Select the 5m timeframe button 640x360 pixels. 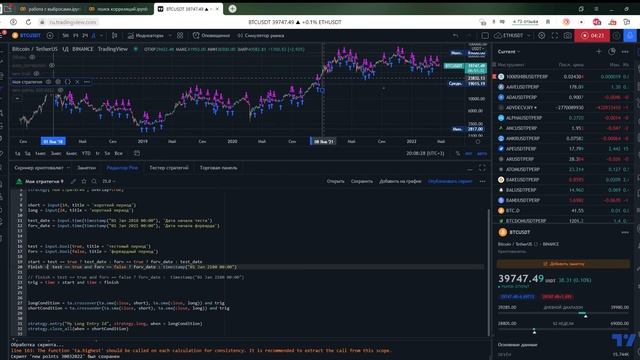click(x=65, y=36)
